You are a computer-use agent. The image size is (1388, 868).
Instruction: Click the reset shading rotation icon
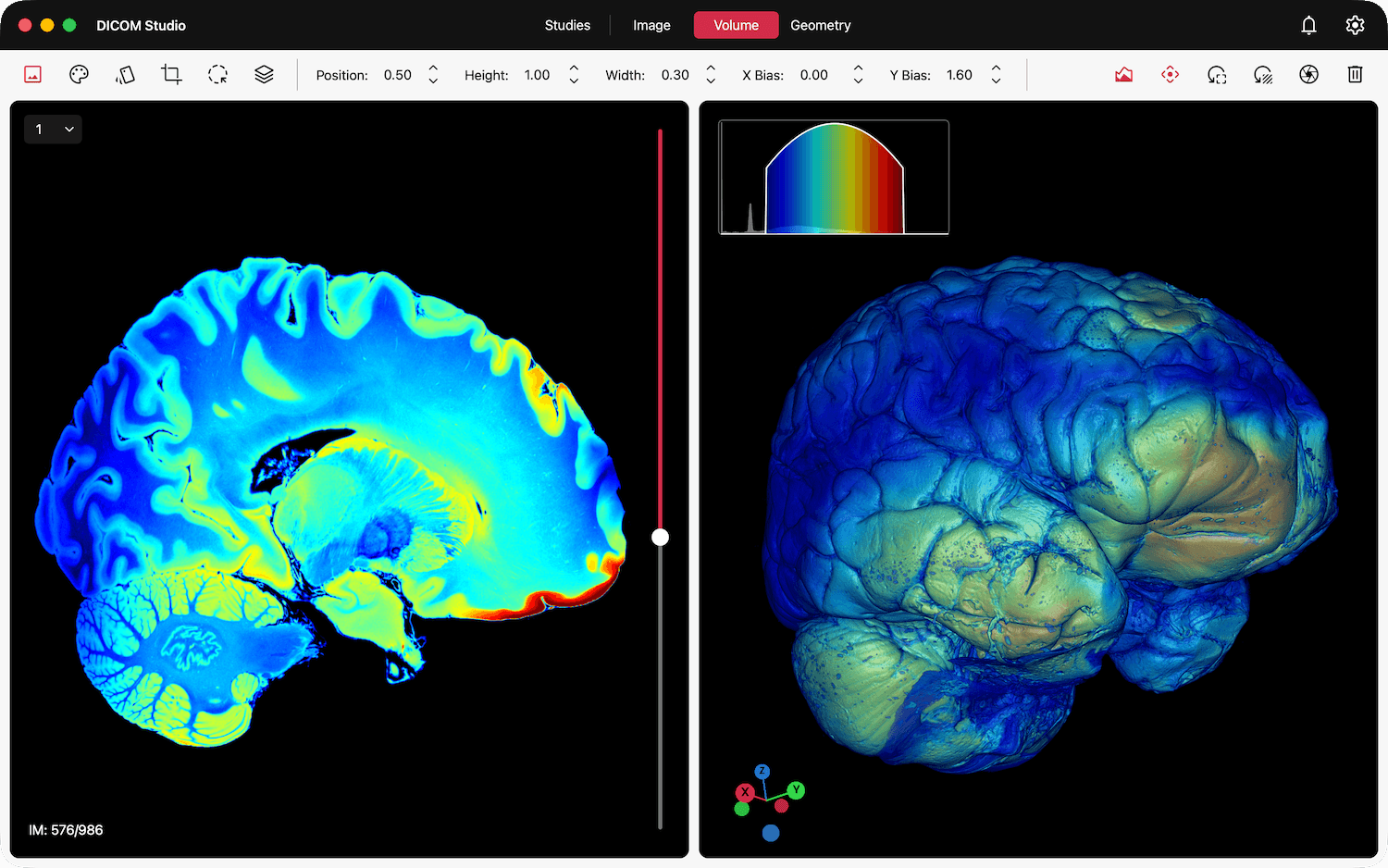pos(1263,75)
